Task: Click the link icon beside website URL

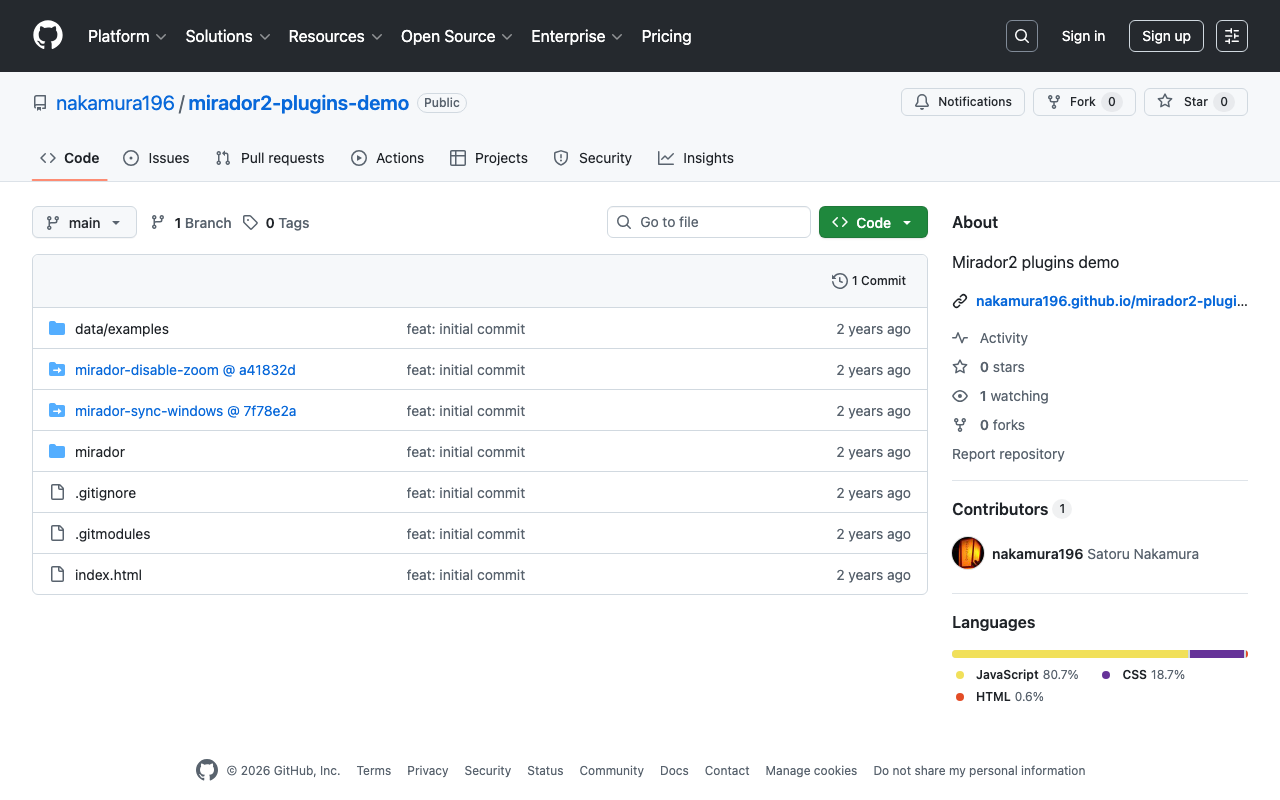Action: point(960,301)
